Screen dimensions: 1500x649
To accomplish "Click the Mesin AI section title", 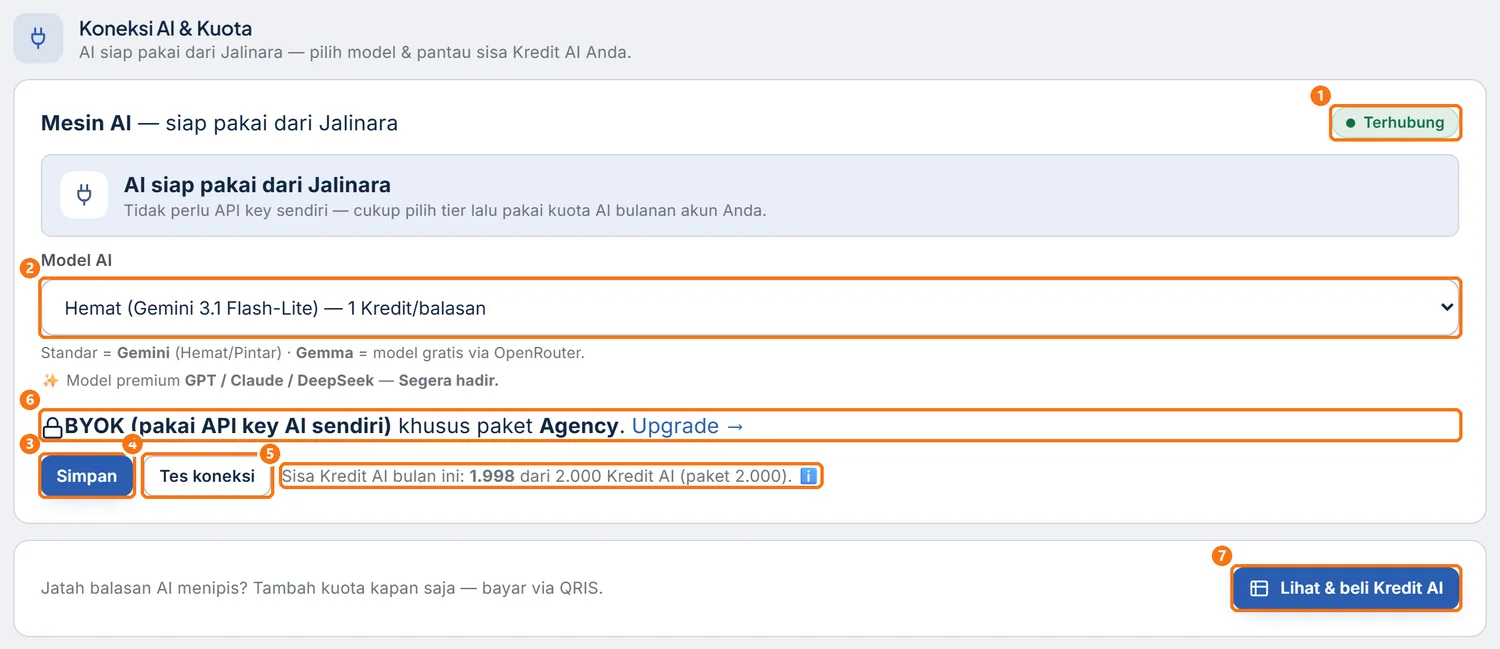I will click(x=219, y=123).
